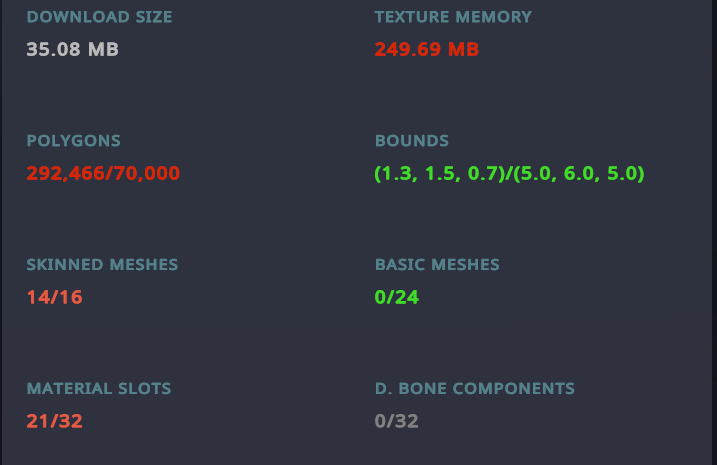Image resolution: width=717 pixels, height=465 pixels.
Task: Select the 249.69 MB texture memory value
Action: pyautogui.click(x=427, y=49)
